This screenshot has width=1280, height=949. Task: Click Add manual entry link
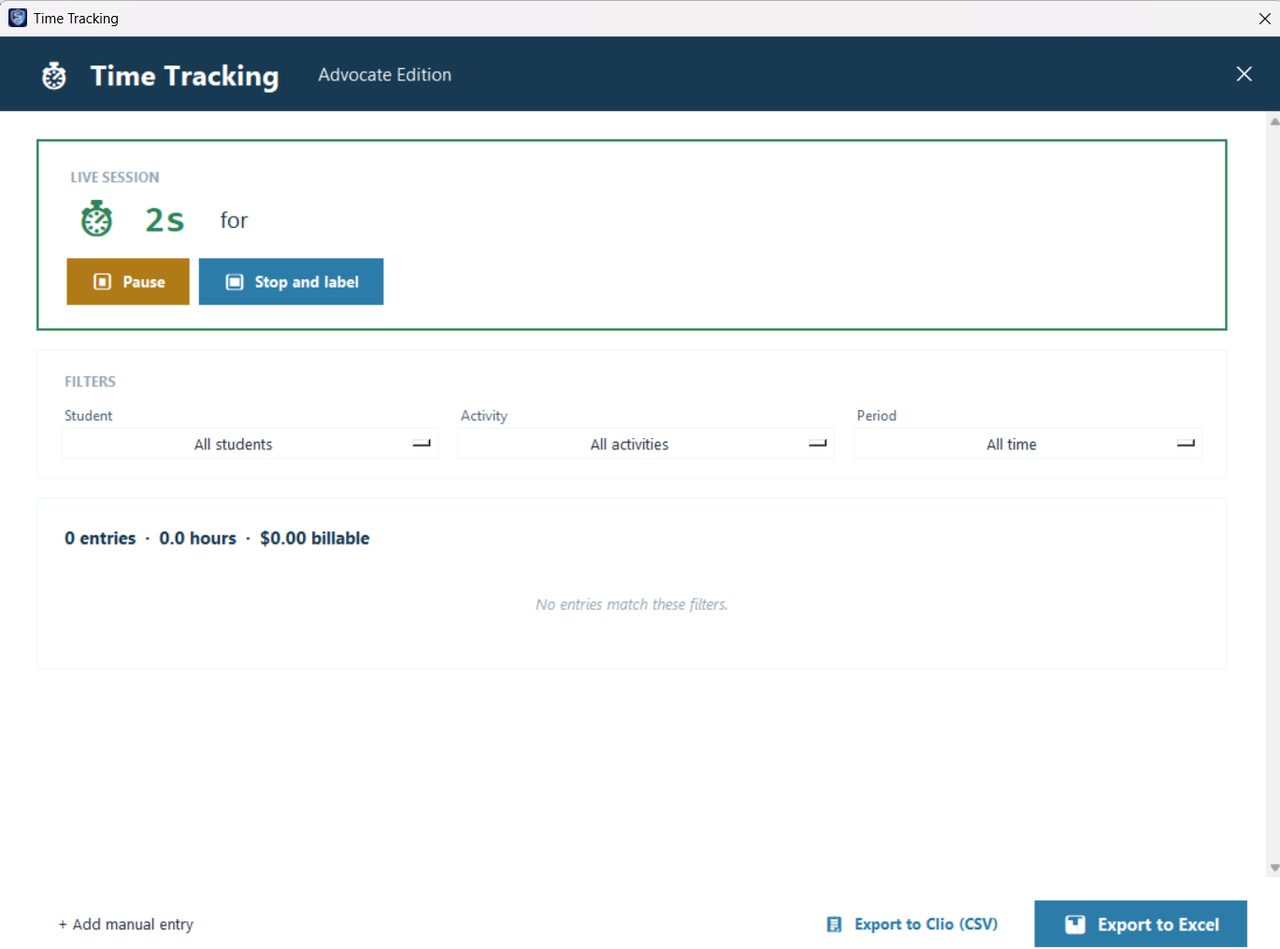coord(126,925)
